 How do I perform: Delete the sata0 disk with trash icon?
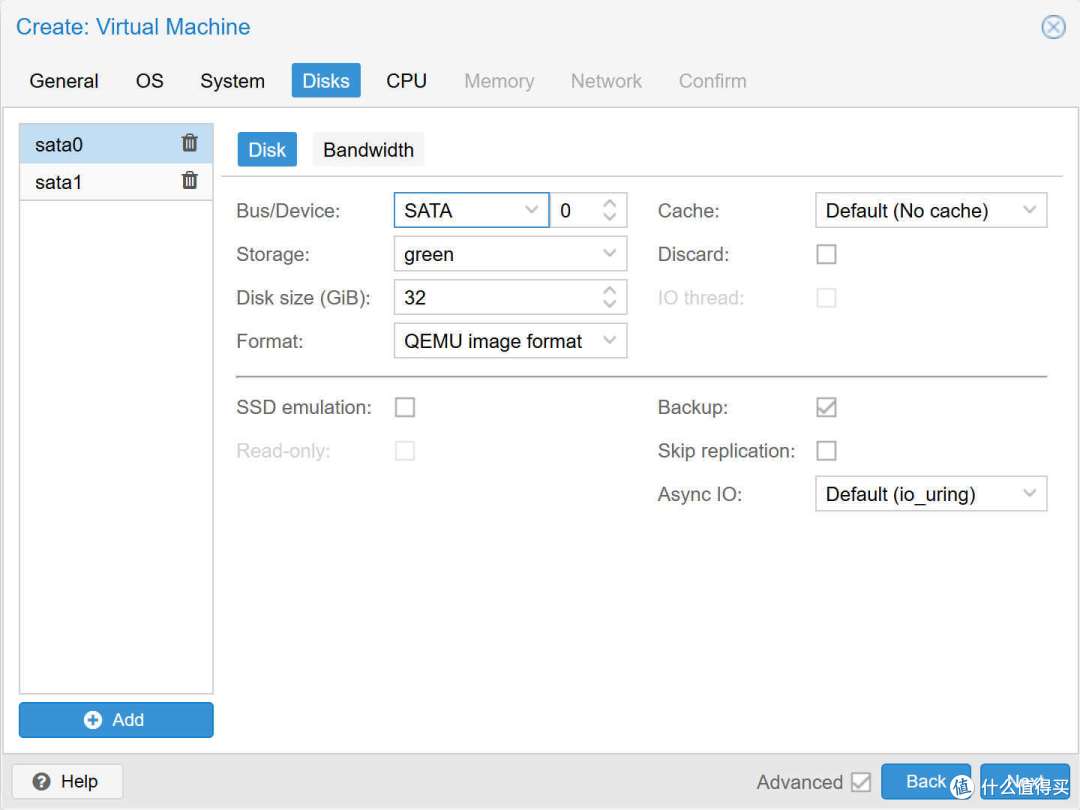pos(189,144)
